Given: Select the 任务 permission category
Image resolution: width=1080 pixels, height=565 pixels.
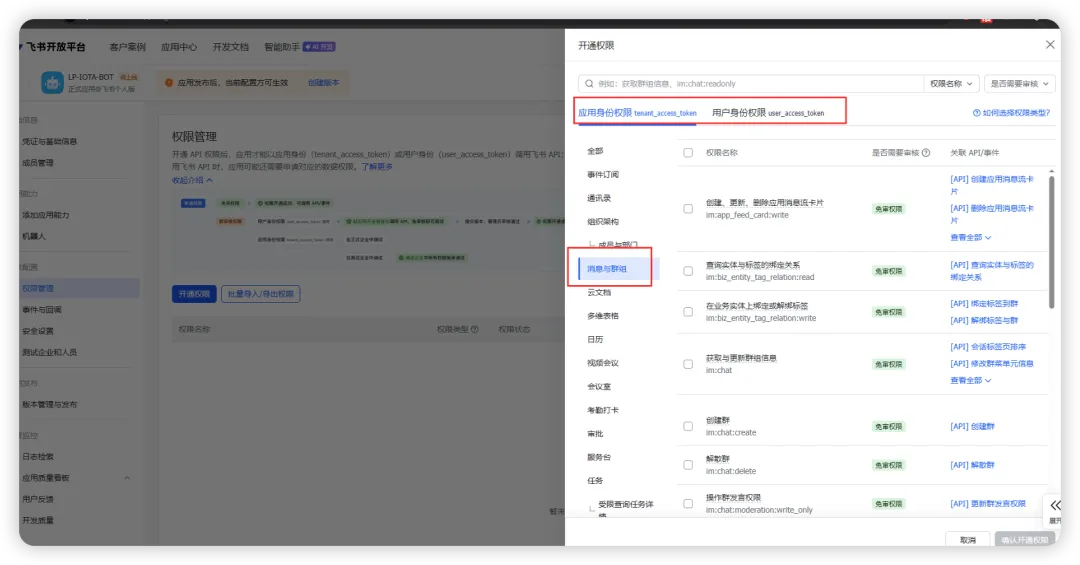Looking at the screenshot, I should (x=595, y=480).
